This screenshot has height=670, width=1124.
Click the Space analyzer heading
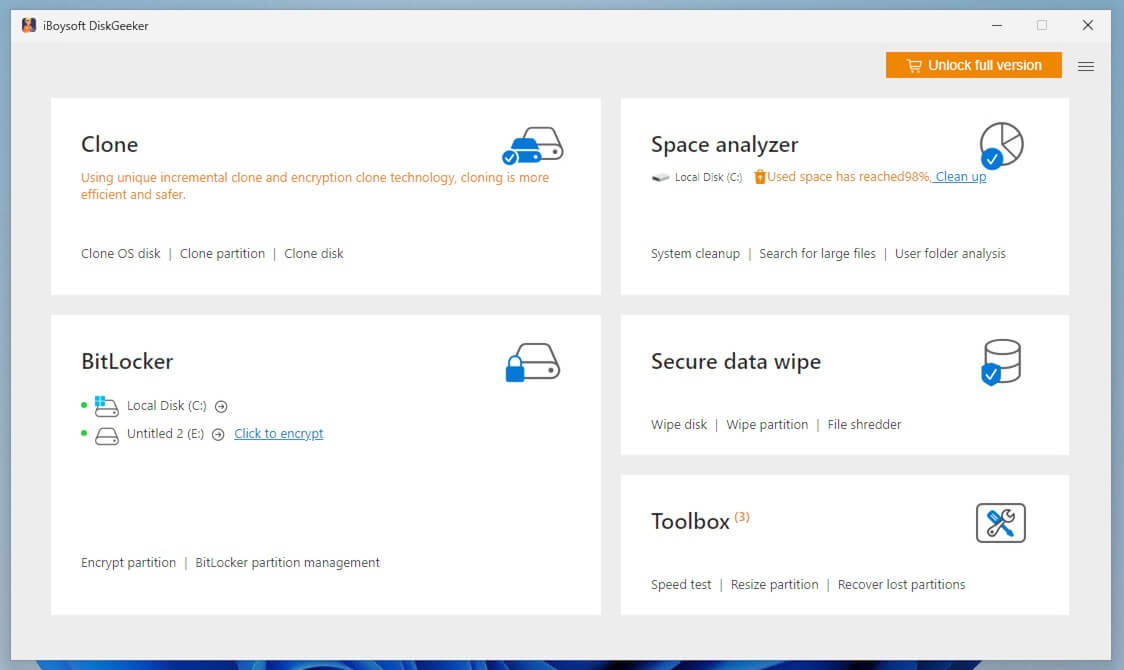724,145
